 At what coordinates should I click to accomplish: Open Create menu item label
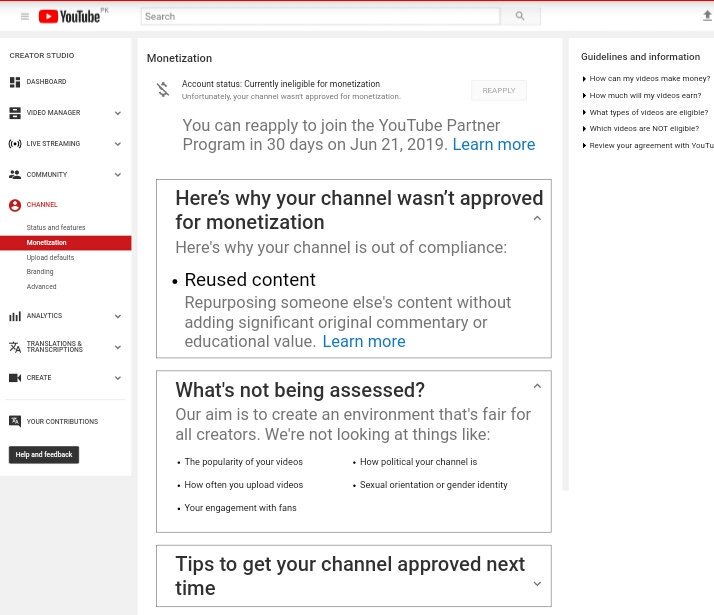coord(39,377)
